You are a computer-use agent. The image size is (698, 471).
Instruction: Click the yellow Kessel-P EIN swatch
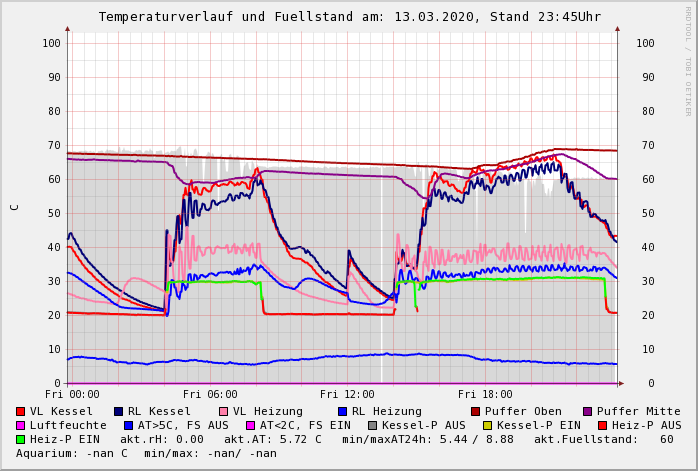(488, 426)
